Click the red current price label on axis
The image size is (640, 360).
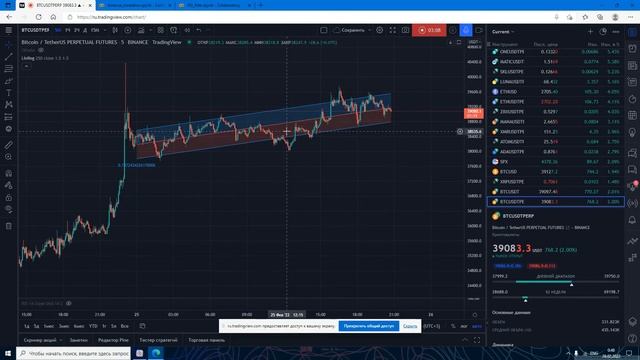coord(474,113)
